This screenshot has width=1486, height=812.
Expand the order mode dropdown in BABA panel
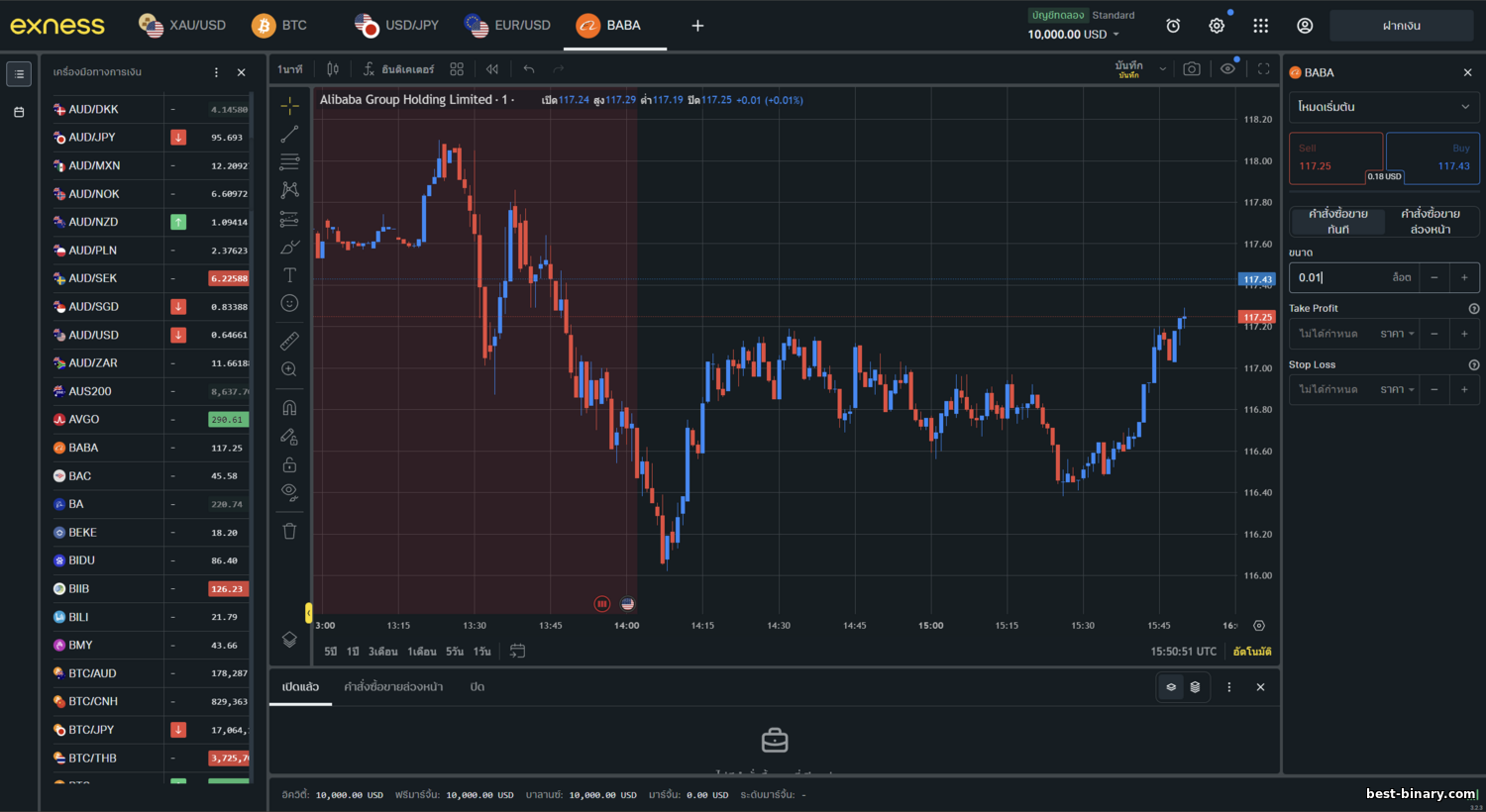(1383, 107)
